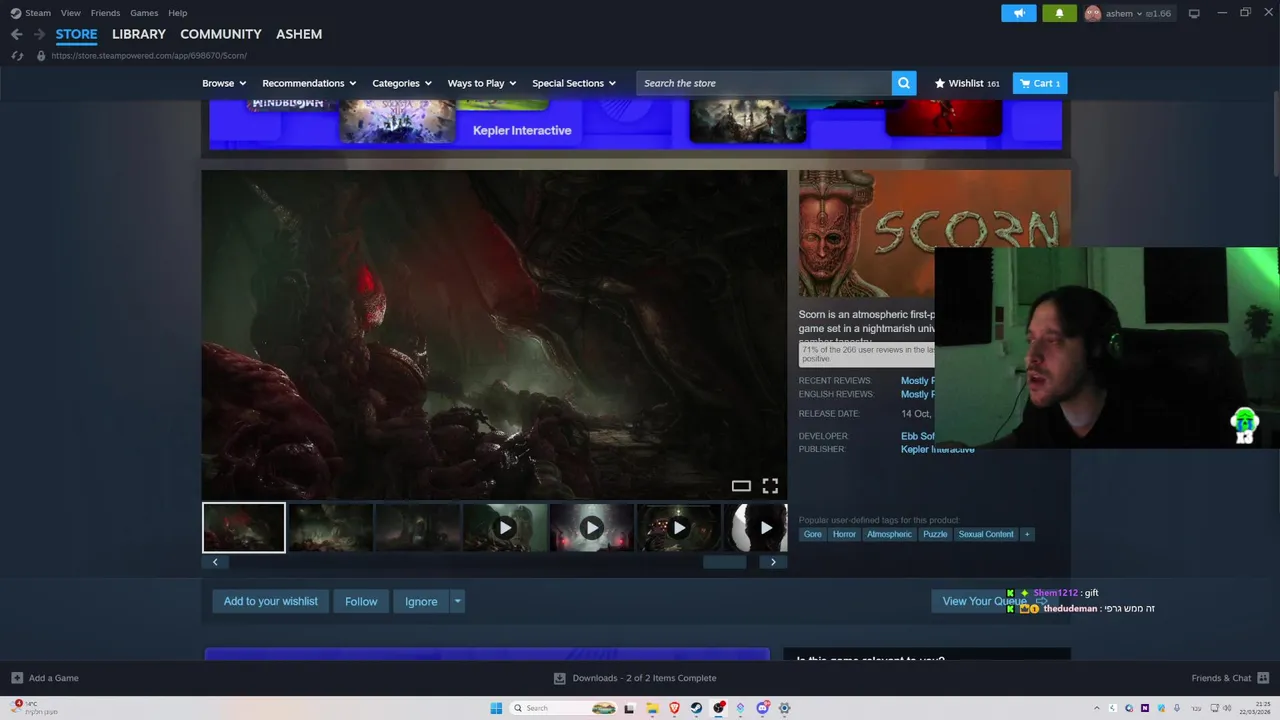
Task: Switch to the COMMUNITY tab
Action: 221,34
